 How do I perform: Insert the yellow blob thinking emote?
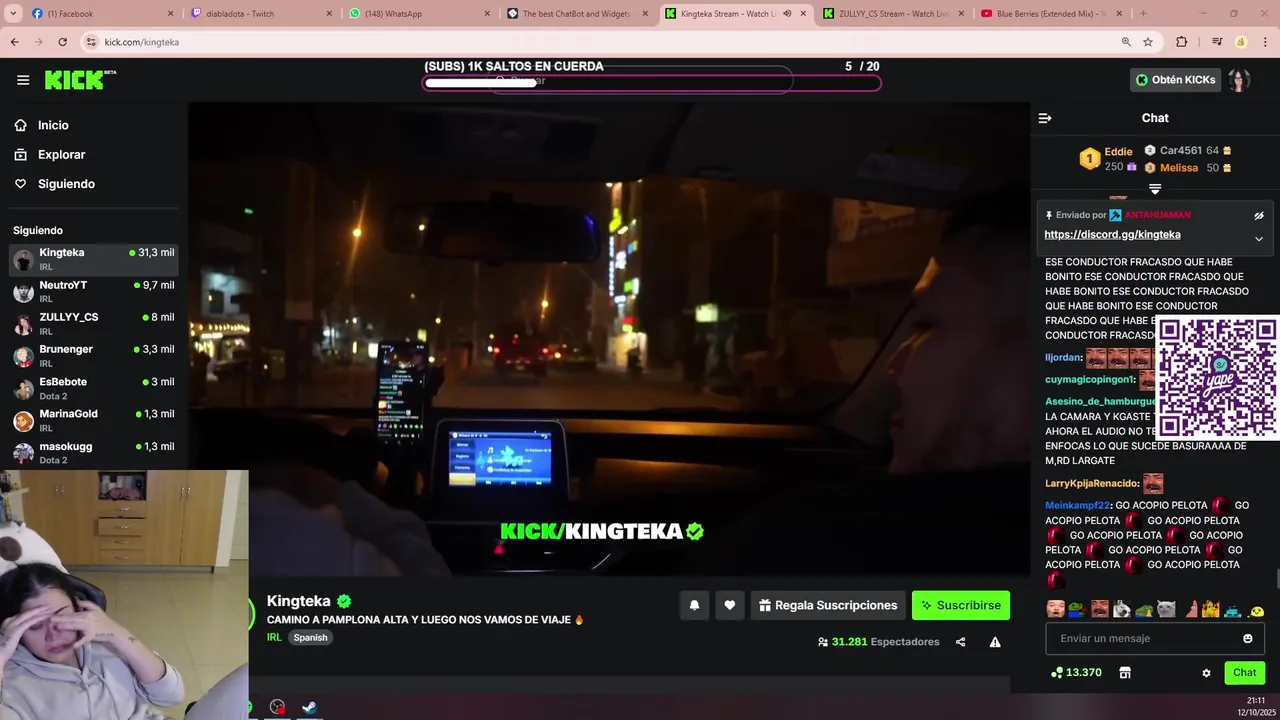pyautogui.click(x=1257, y=611)
